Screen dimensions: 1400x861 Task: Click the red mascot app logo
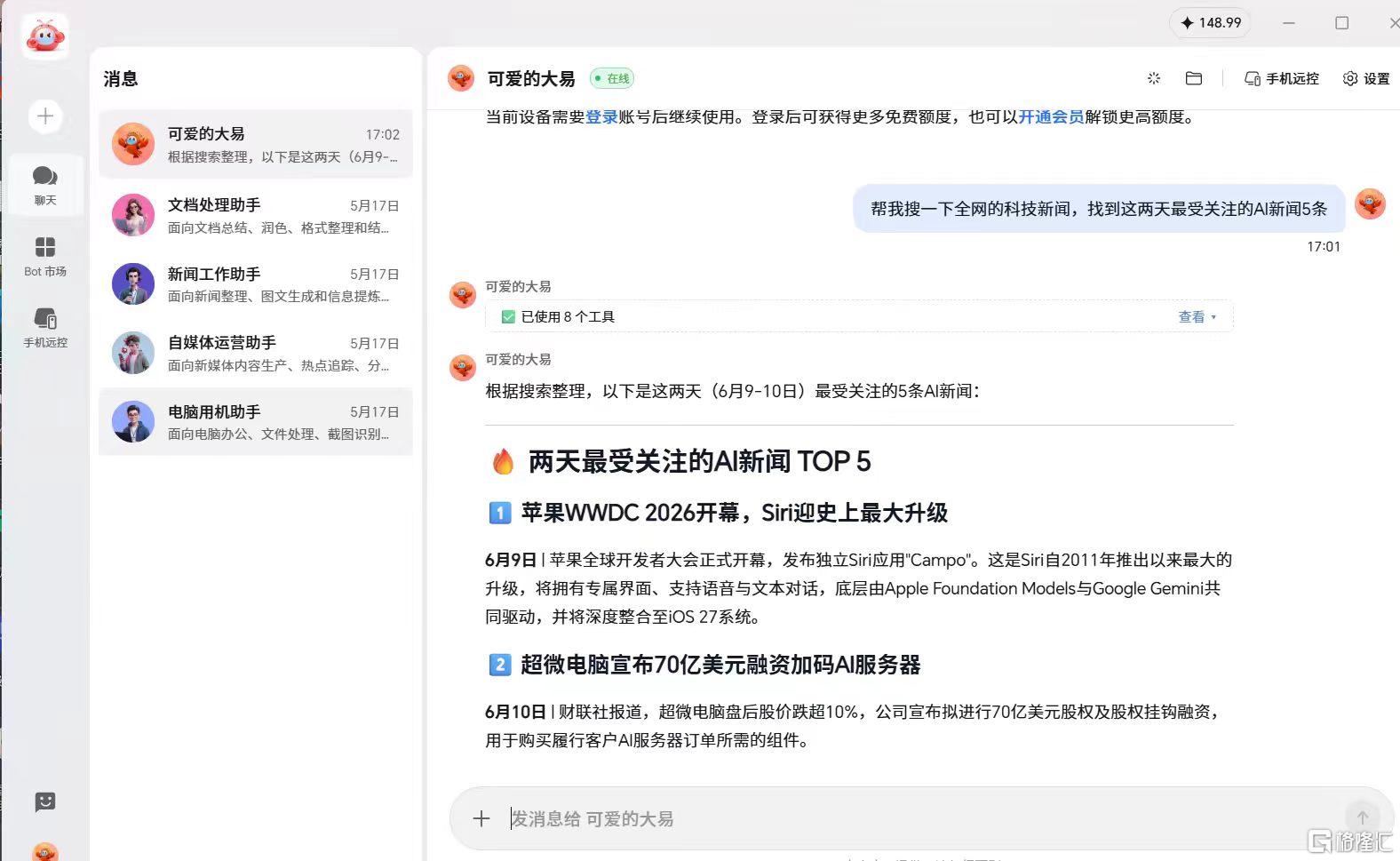pos(44,37)
